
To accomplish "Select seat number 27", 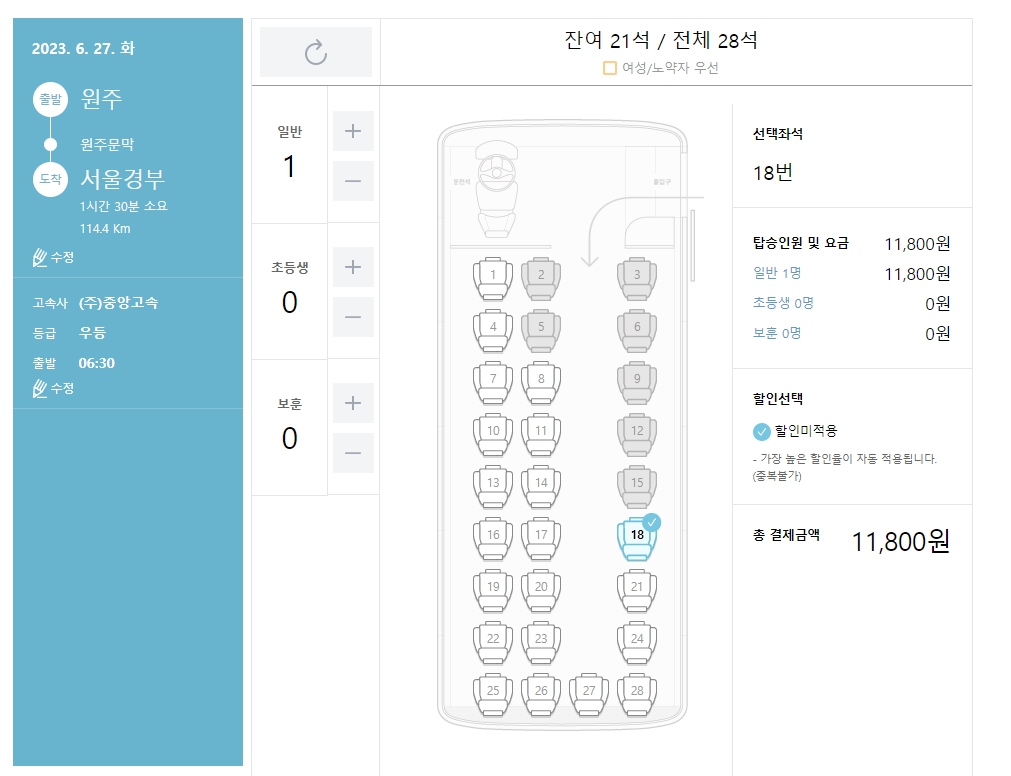I will [x=588, y=692].
